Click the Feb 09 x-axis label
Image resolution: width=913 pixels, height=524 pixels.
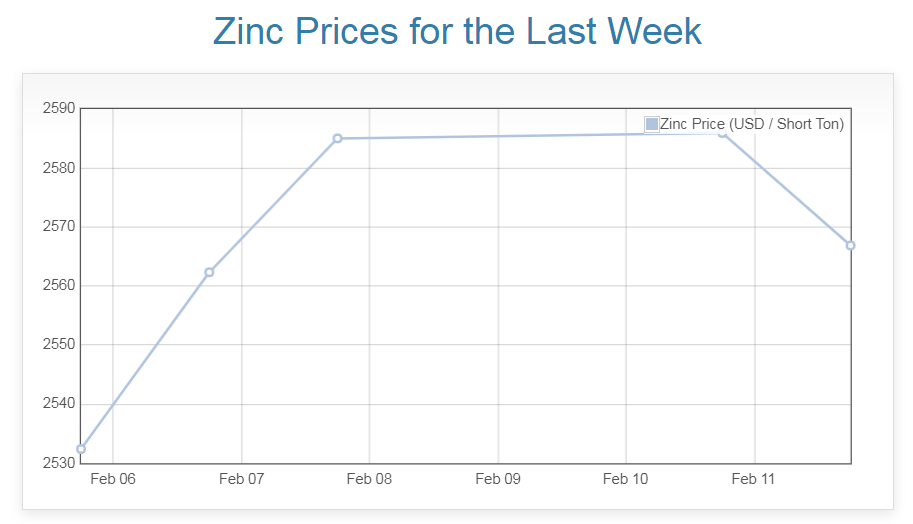[x=498, y=480]
